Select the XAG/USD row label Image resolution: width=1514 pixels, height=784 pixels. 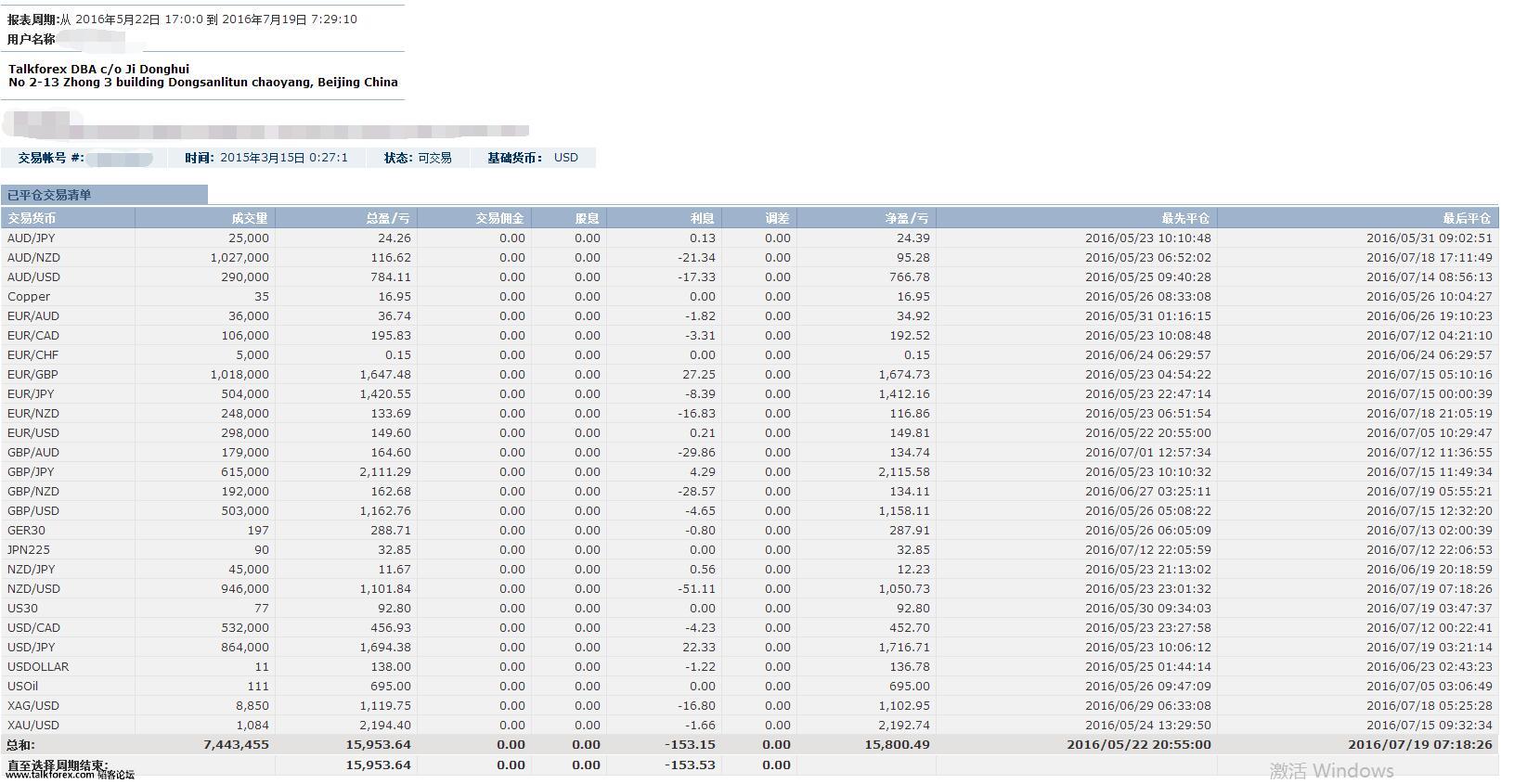pyautogui.click(x=33, y=706)
